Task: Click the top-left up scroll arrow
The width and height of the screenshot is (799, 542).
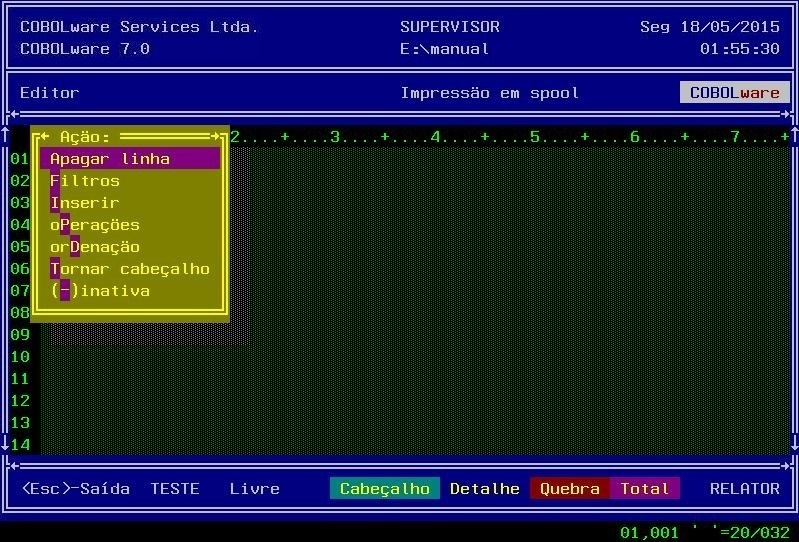Action: coord(5,135)
